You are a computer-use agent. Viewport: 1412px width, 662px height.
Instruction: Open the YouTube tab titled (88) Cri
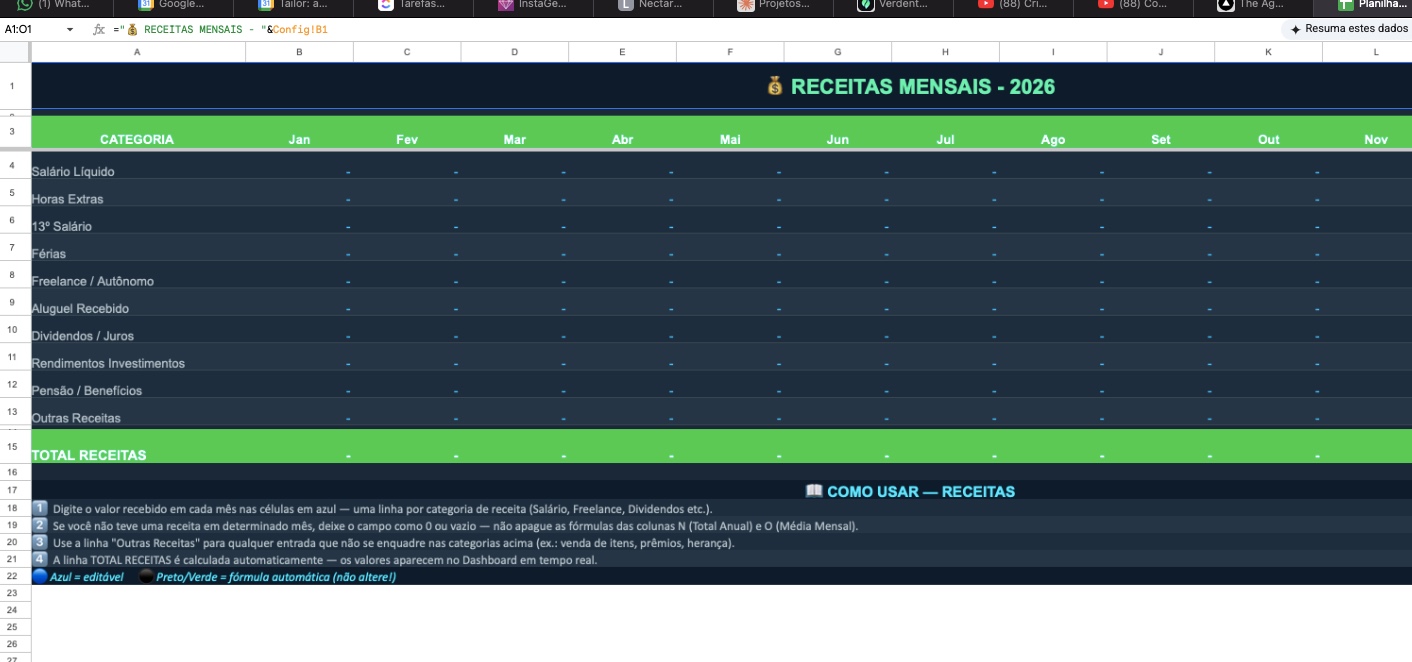[1015, 5]
